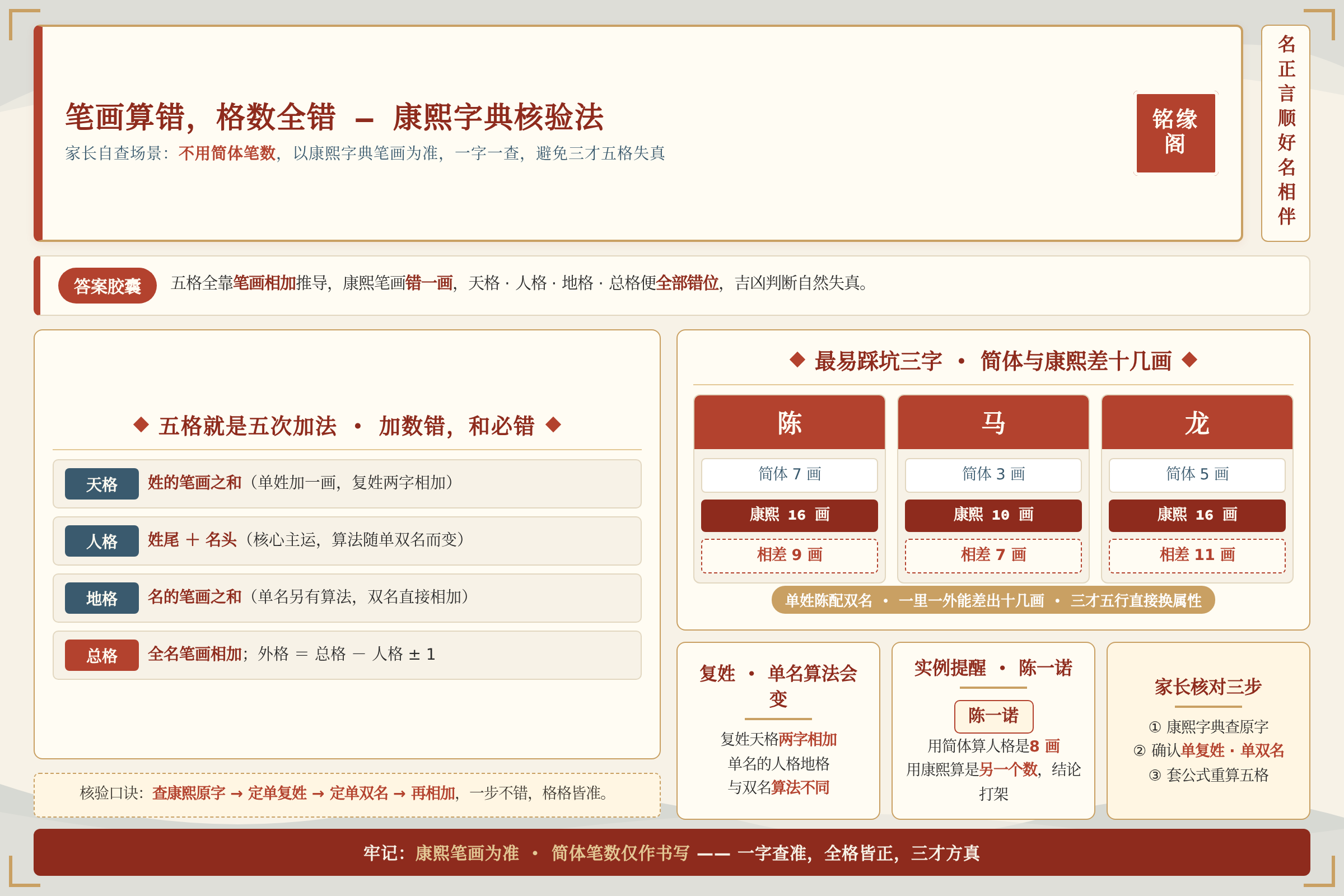Click '康熙 16 画' under 陈
The height and width of the screenshot is (896, 1344).
pos(789,515)
